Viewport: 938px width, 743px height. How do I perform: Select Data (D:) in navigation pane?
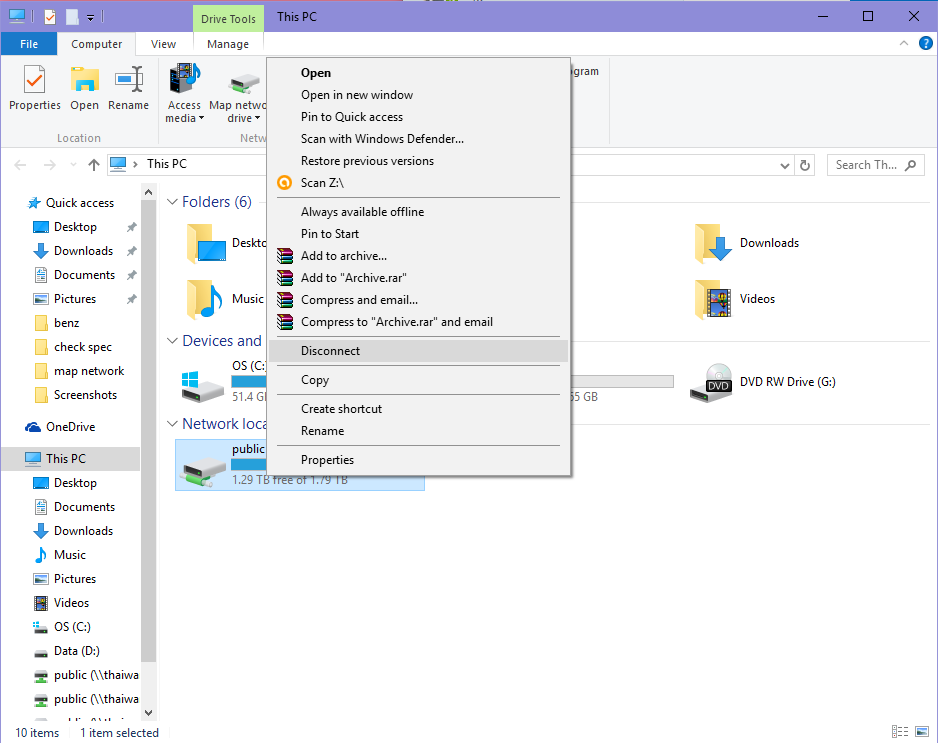pyautogui.click(x=67, y=651)
